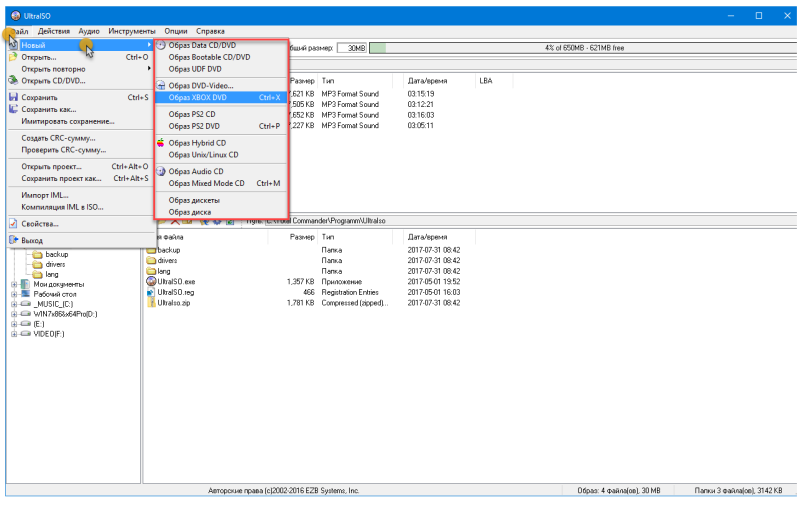This screenshot has height=505, width=800.
Task: Click the Save floppy disk icon
Action: [14, 97]
